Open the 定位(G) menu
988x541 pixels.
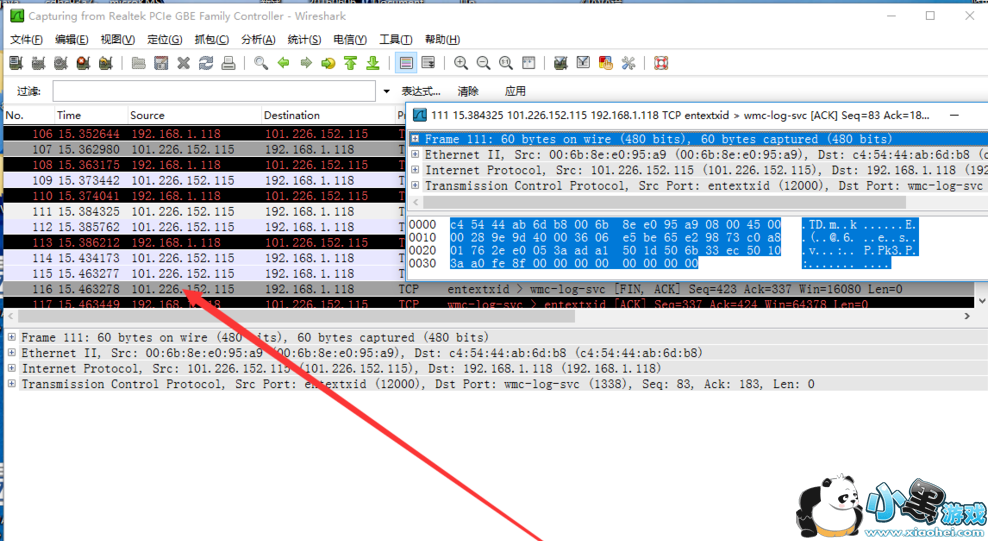(x=164, y=40)
